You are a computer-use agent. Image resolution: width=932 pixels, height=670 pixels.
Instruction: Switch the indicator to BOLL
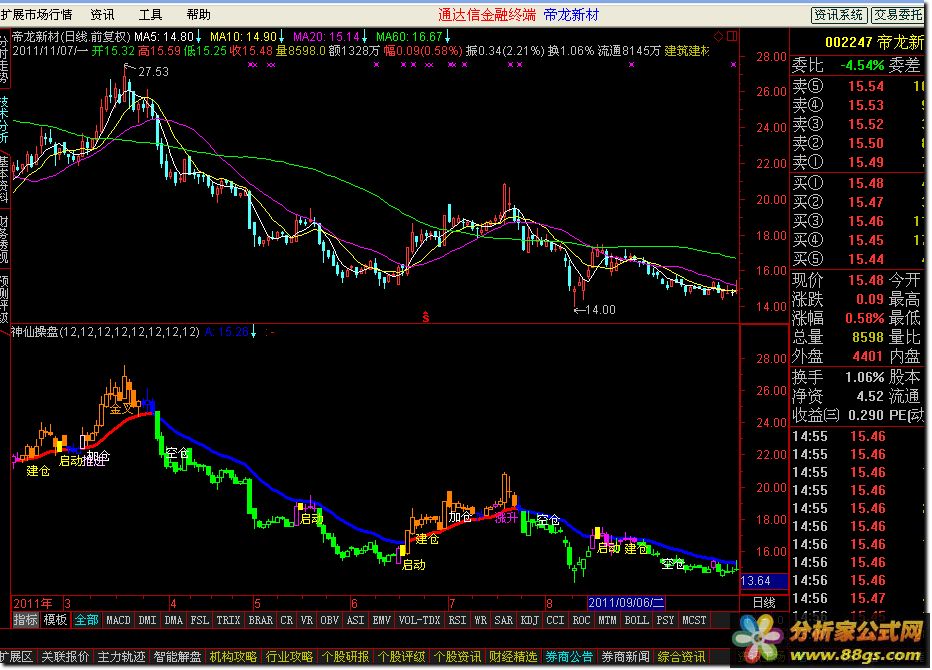tap(637, 620)
